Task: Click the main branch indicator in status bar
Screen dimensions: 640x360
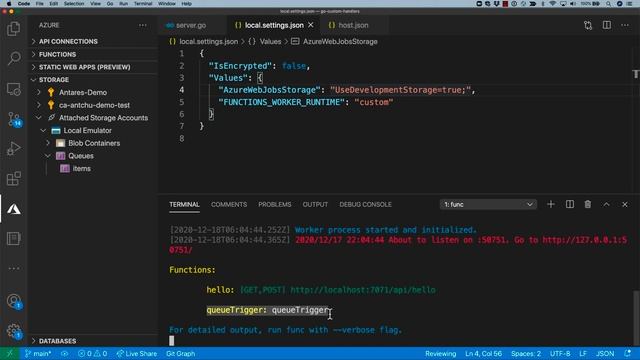Action: click(38, 353)
